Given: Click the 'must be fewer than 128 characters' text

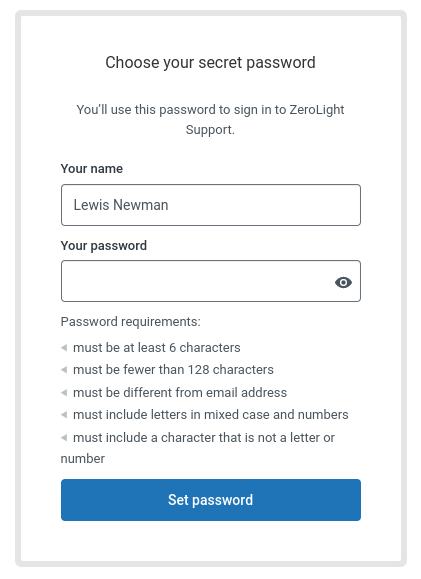Looking at the screenshot, I should (x=173, y=370).
